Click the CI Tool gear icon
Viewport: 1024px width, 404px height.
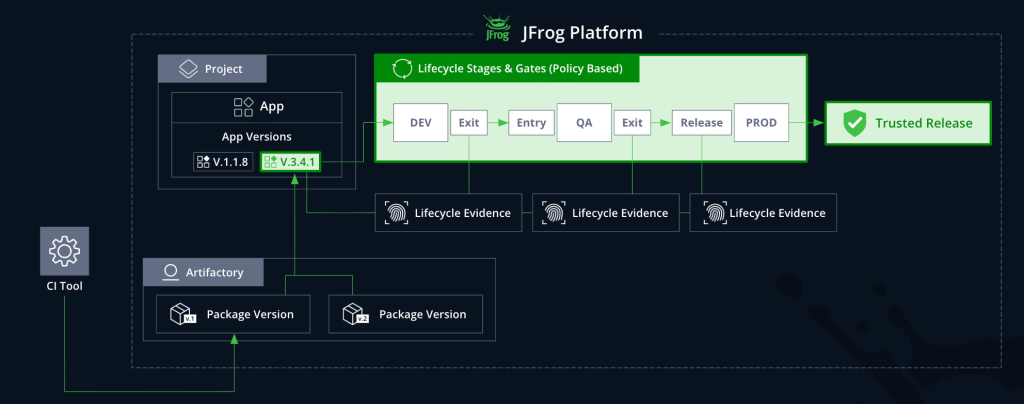click(x=64, y=250)
